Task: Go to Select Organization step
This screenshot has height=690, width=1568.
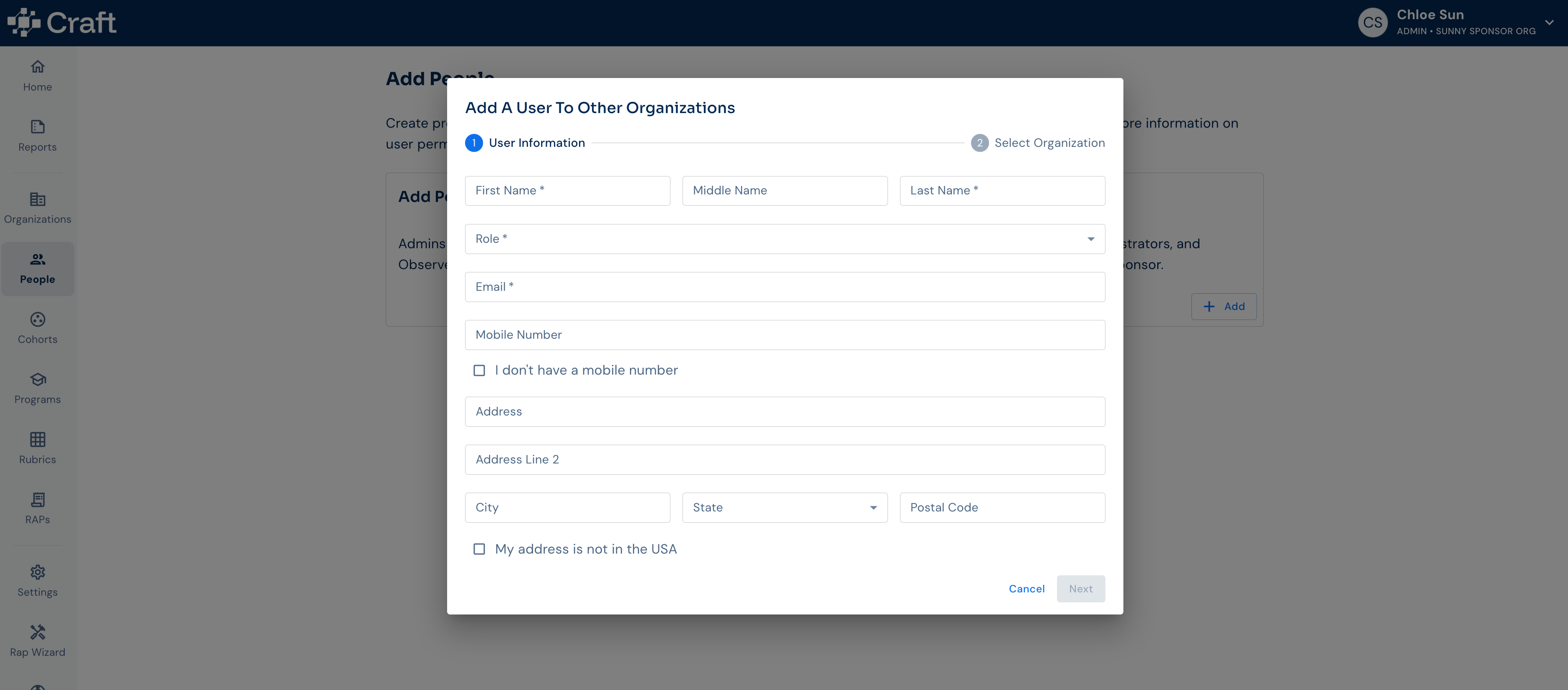Action: [1050, 143]
